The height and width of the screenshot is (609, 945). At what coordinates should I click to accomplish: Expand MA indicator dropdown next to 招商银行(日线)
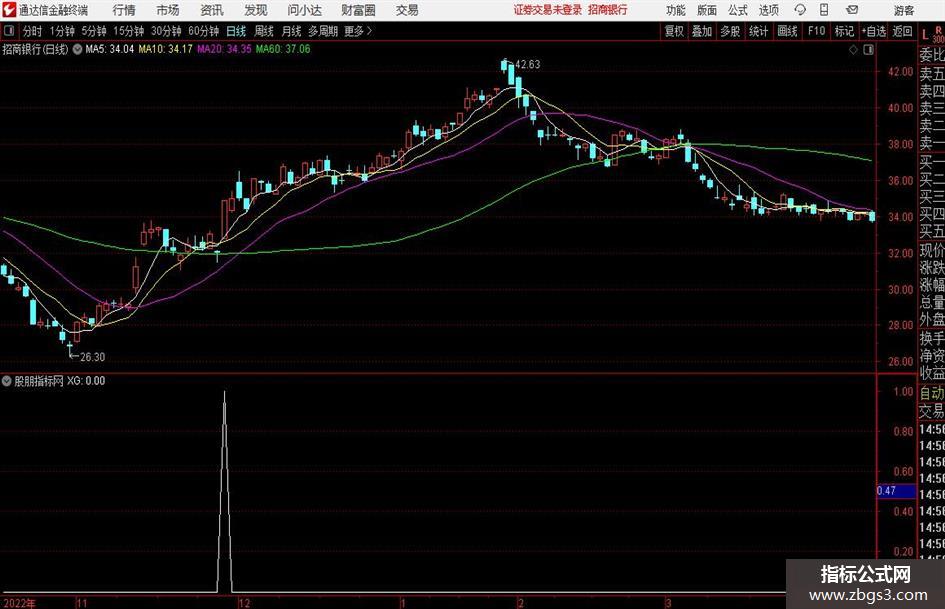pos(77,49)
